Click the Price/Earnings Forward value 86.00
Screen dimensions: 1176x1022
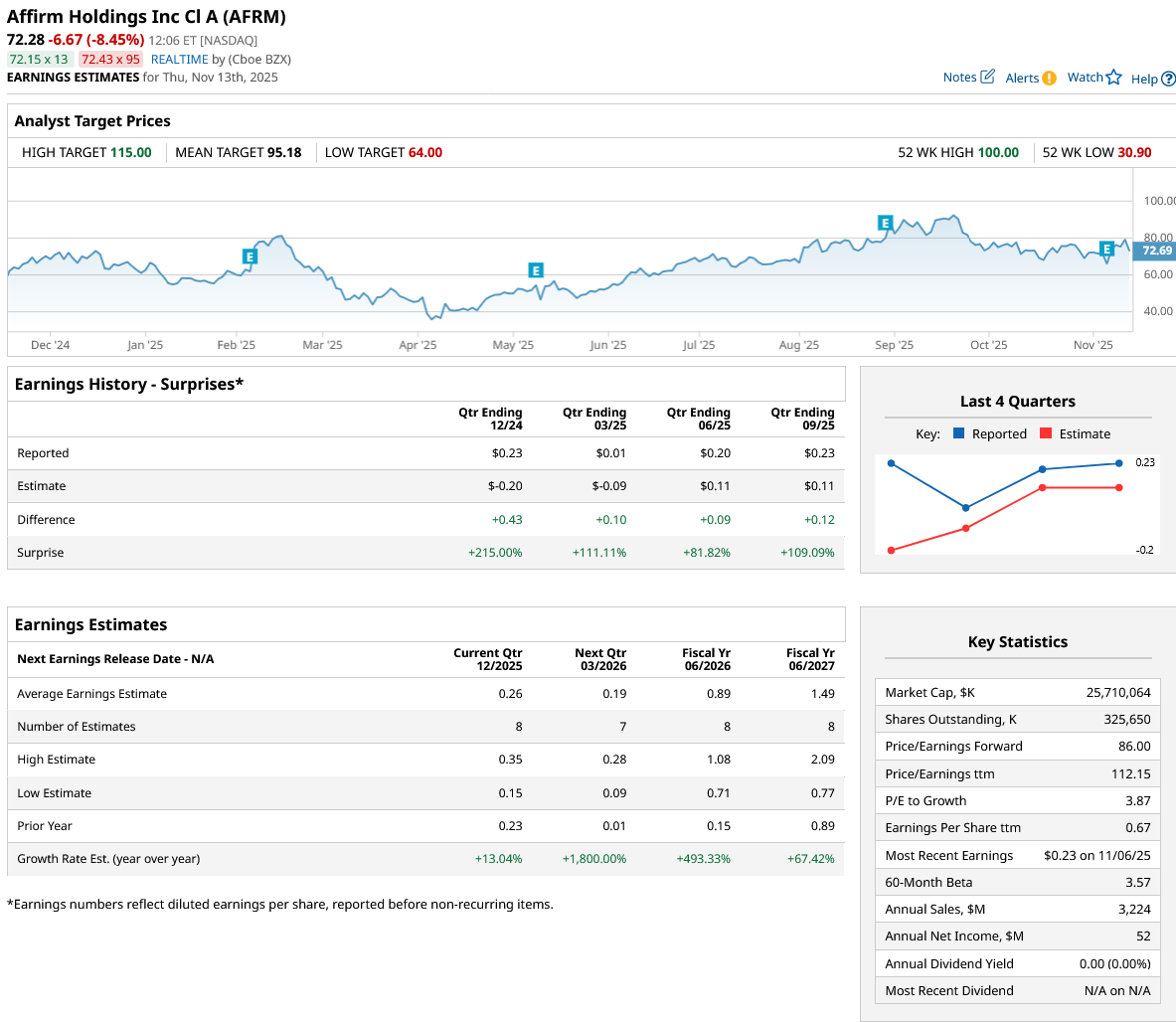[x=1134, y=746]
